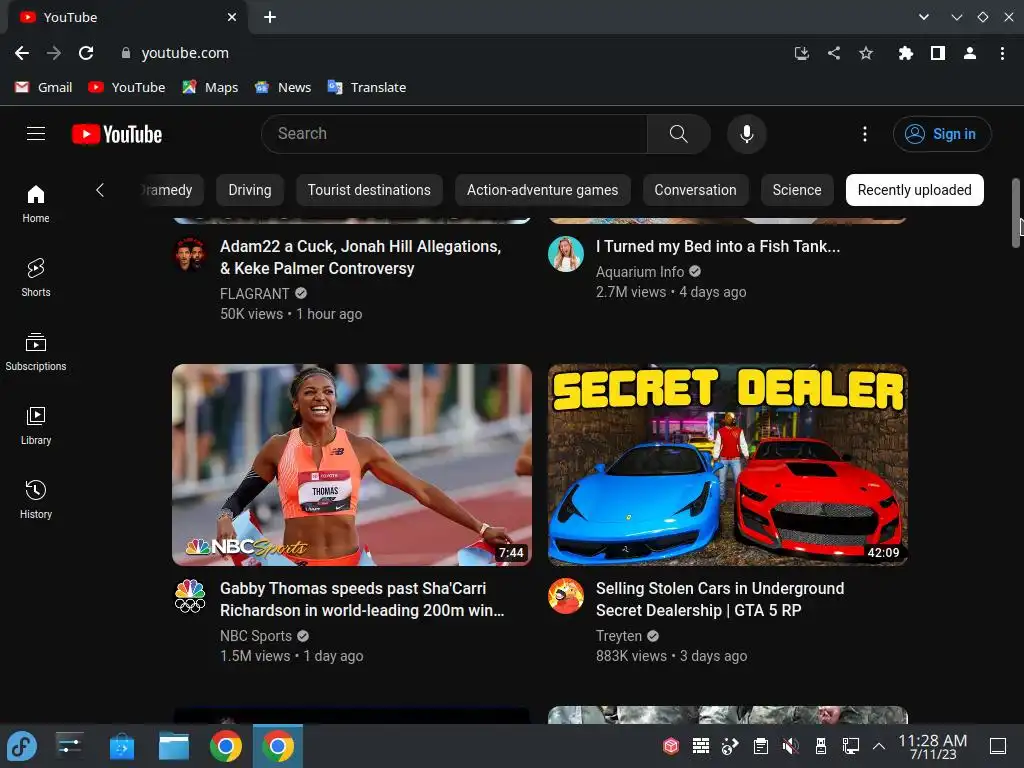Click the YouTube logo
Screen dimensions: 1024x768
point(117,134)
